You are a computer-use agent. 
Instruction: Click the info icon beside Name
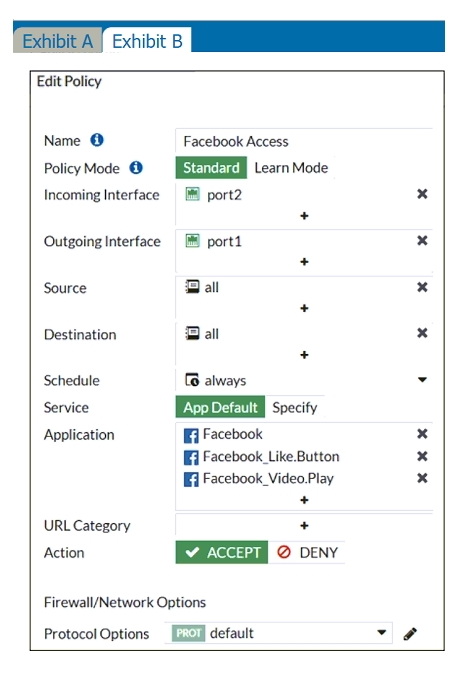97,140
